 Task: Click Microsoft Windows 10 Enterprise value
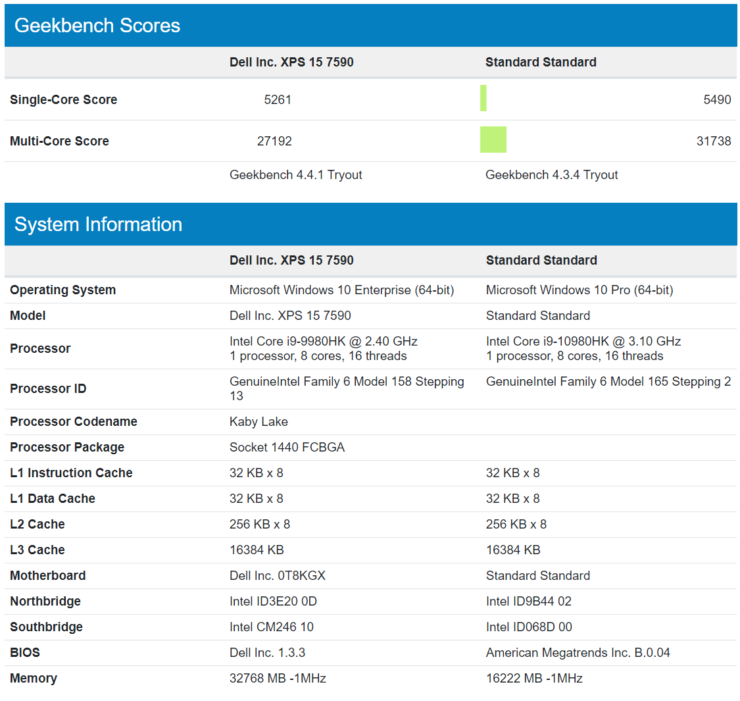(x=342, y=290)
